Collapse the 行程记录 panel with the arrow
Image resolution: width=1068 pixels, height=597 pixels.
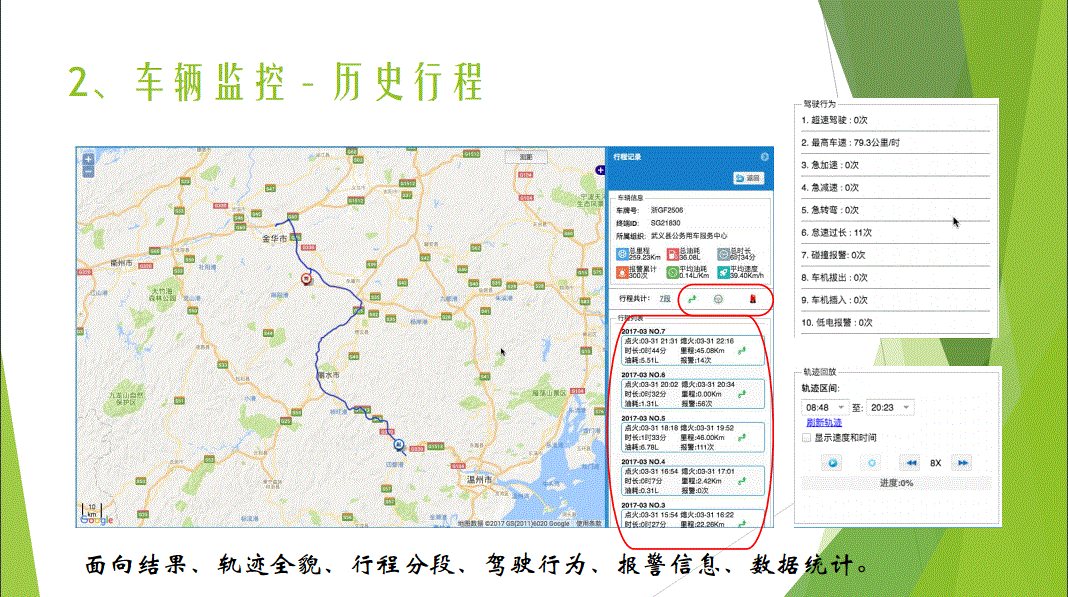coord(764,157)
